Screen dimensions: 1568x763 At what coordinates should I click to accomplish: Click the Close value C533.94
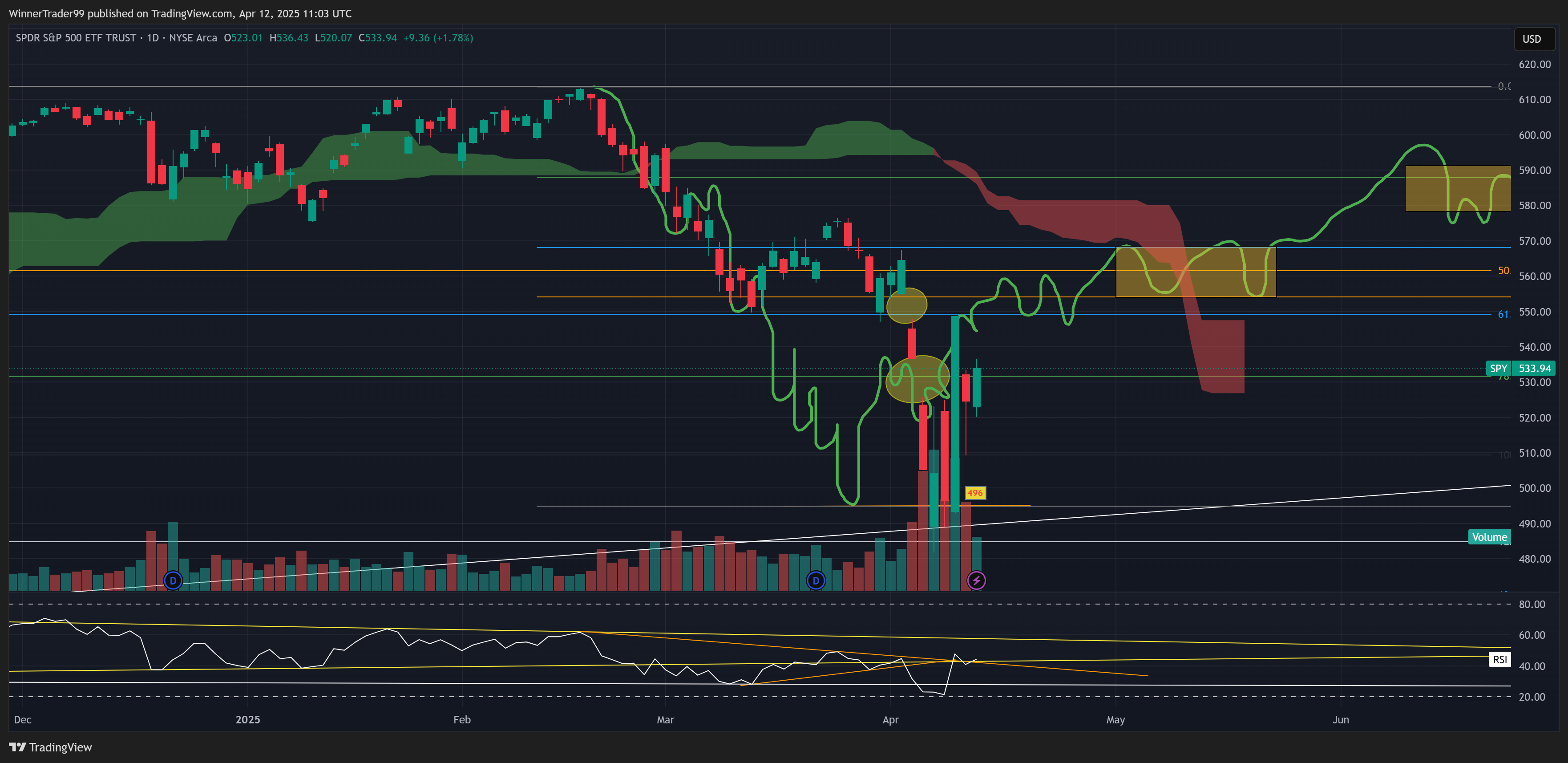point(378,38)
